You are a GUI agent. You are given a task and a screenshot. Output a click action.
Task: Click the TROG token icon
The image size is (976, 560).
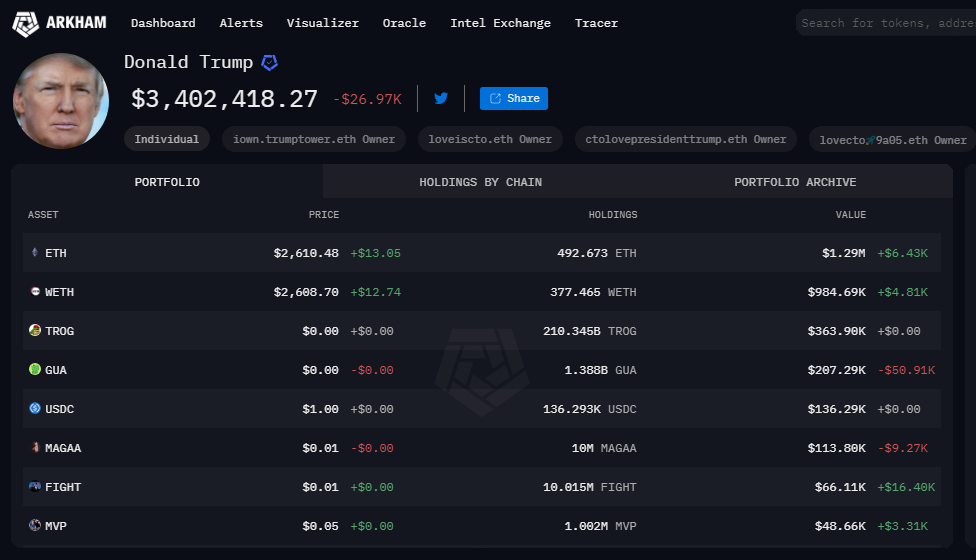coord(35,331)
